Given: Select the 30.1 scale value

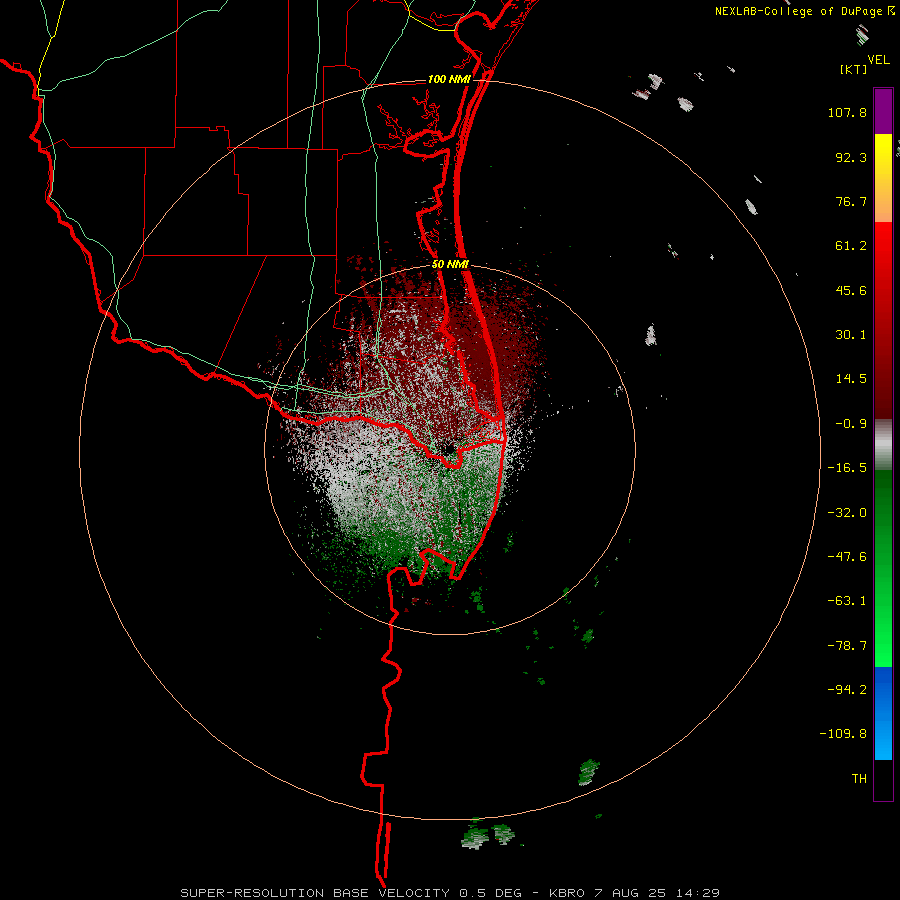Looking at the screenshot, I should (x=851, y=334).
